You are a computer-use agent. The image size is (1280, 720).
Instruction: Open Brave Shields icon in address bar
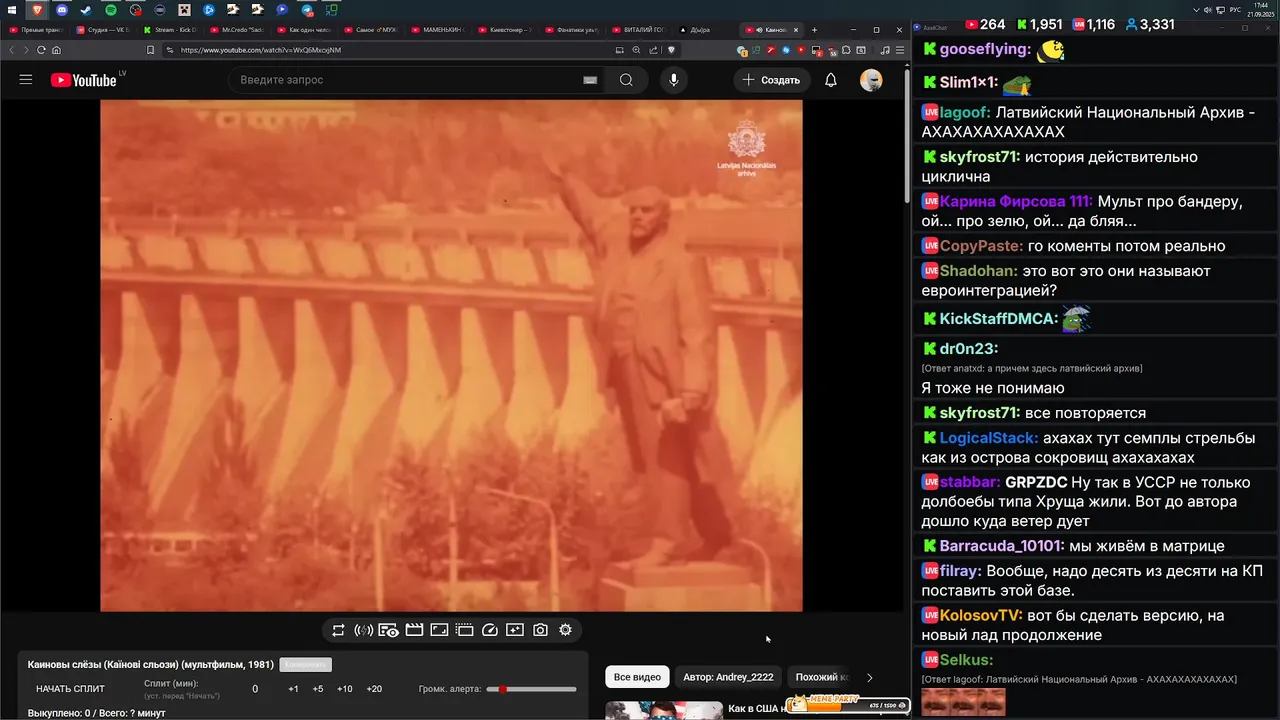[x=671, y=50]
